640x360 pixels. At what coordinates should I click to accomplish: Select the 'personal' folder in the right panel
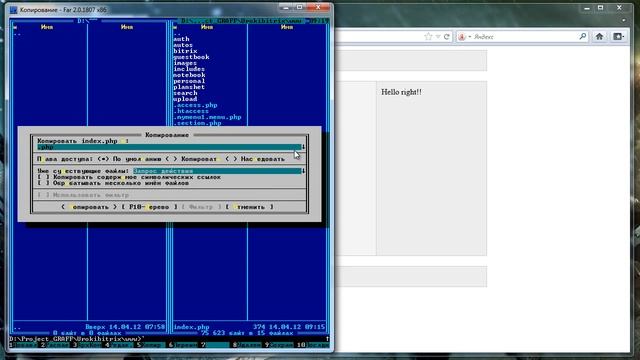click(189, 81)
